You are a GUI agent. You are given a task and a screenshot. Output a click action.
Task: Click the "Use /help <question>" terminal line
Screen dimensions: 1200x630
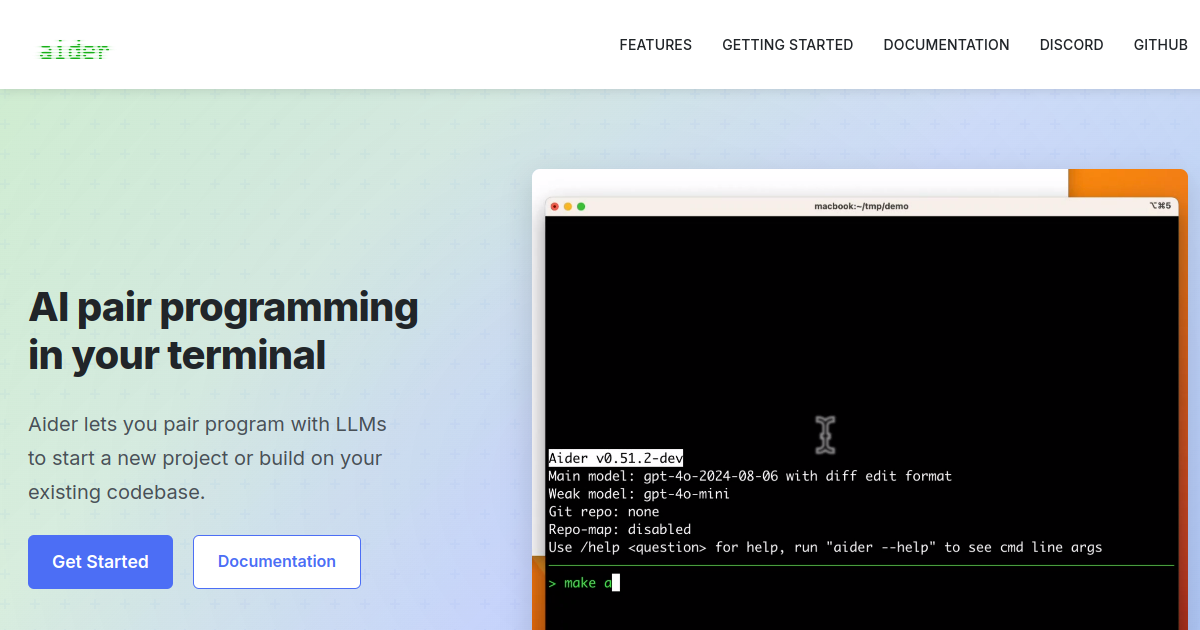pos(825,547)
